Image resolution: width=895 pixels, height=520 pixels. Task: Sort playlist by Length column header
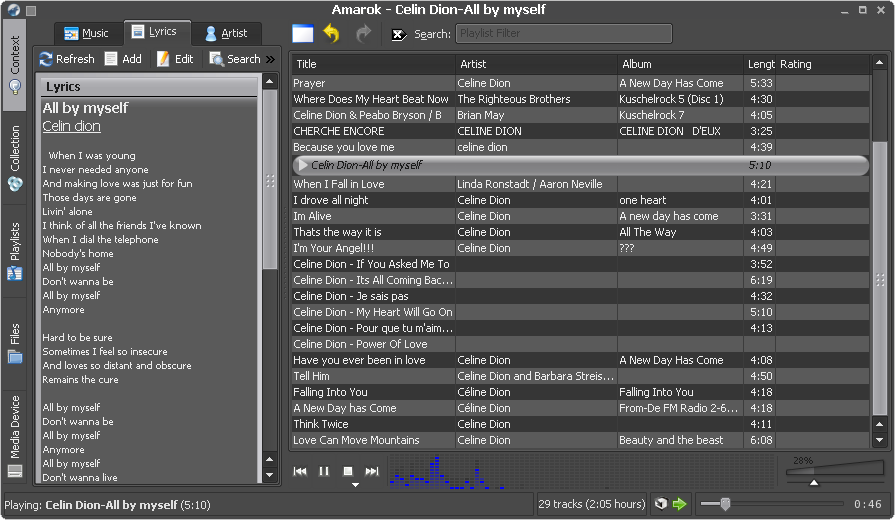(x=760, y=64)
